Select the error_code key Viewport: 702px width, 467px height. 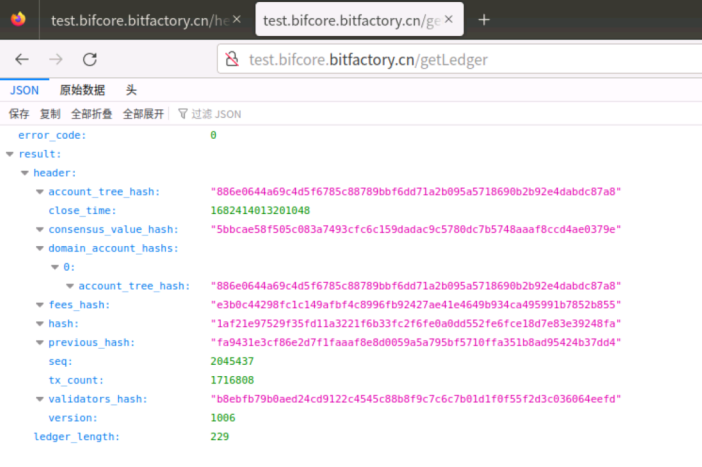(52, 135)
